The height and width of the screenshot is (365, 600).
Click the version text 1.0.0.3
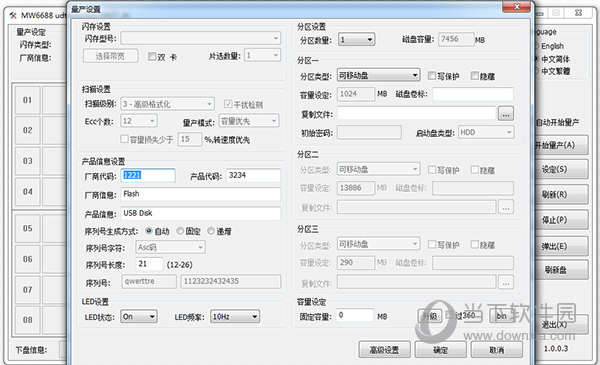[556, 349]
